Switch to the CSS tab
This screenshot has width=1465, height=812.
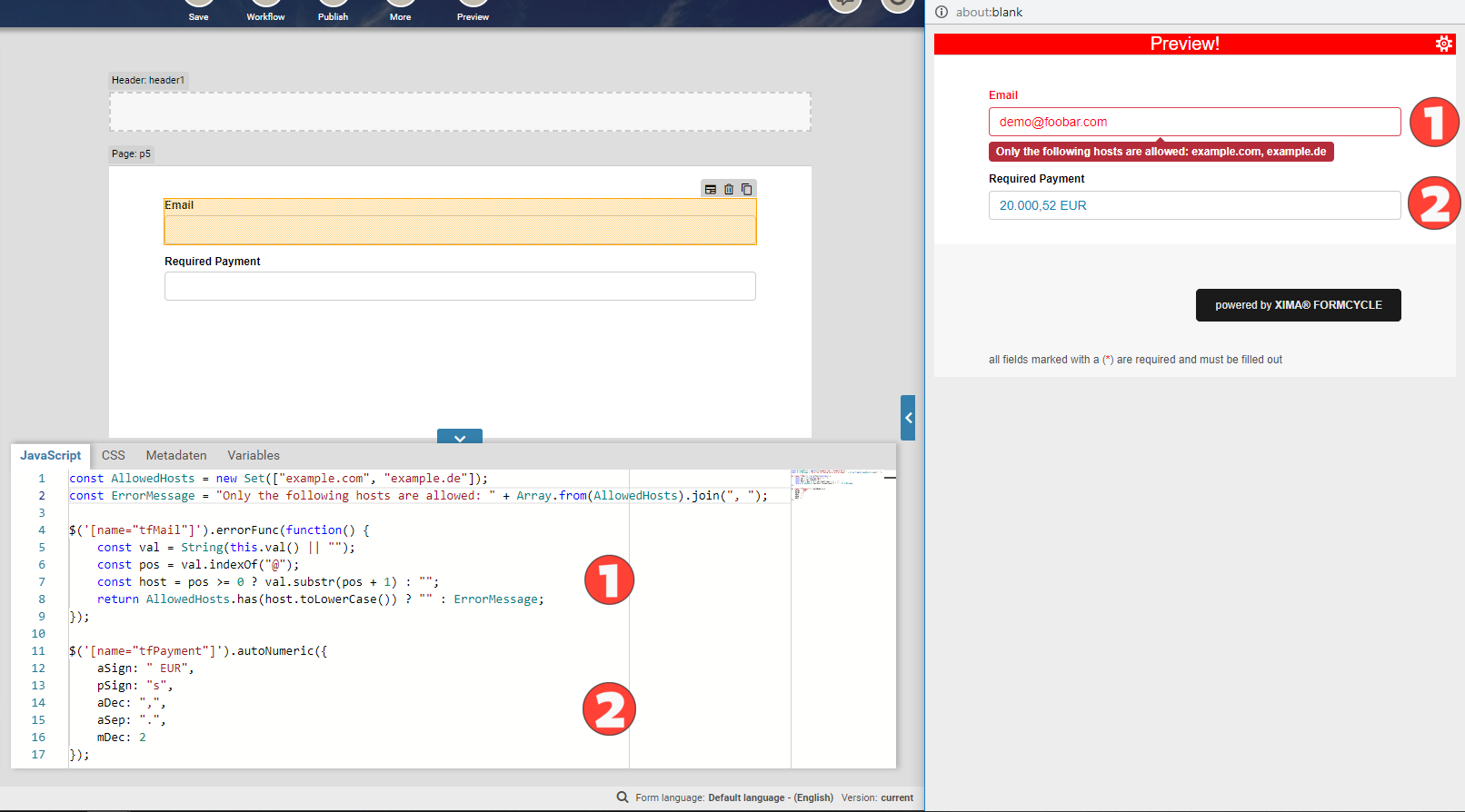click(x=114, y=455)
